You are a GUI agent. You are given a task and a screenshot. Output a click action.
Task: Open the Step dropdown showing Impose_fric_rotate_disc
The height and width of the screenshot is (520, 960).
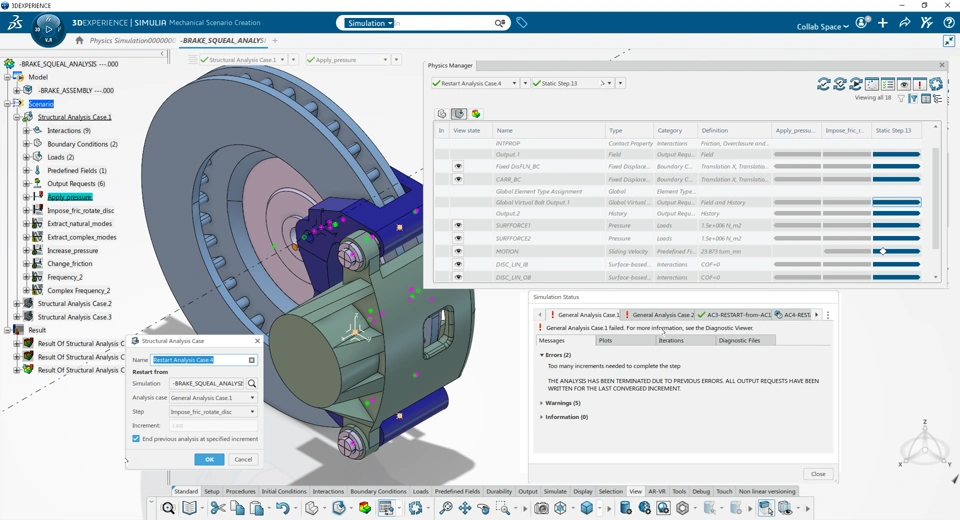click(252, 412)
